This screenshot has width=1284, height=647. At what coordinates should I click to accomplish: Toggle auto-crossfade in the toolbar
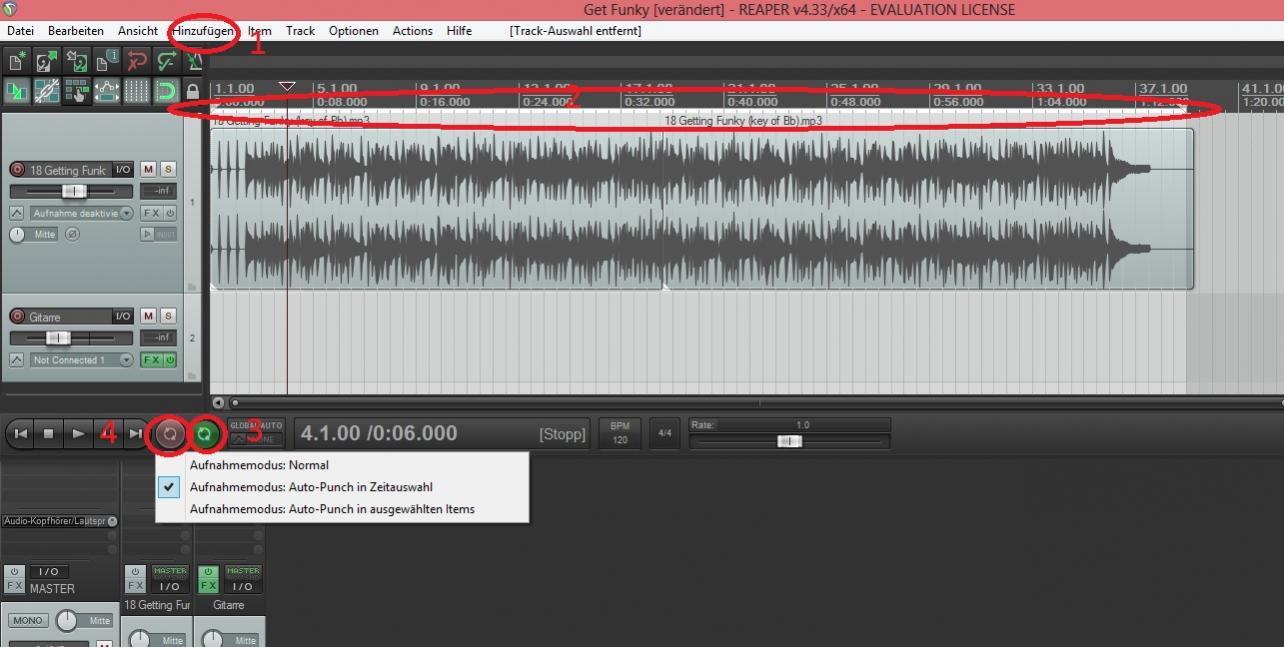pyautogui.click(x=17, y=91)
